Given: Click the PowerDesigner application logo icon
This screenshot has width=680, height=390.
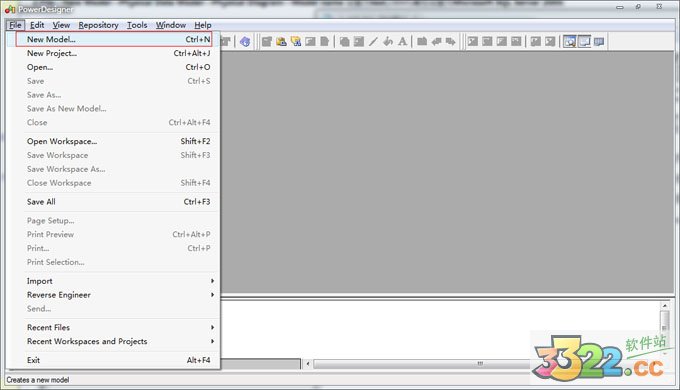Looking at the screenshot, I should tap(10, 9).
